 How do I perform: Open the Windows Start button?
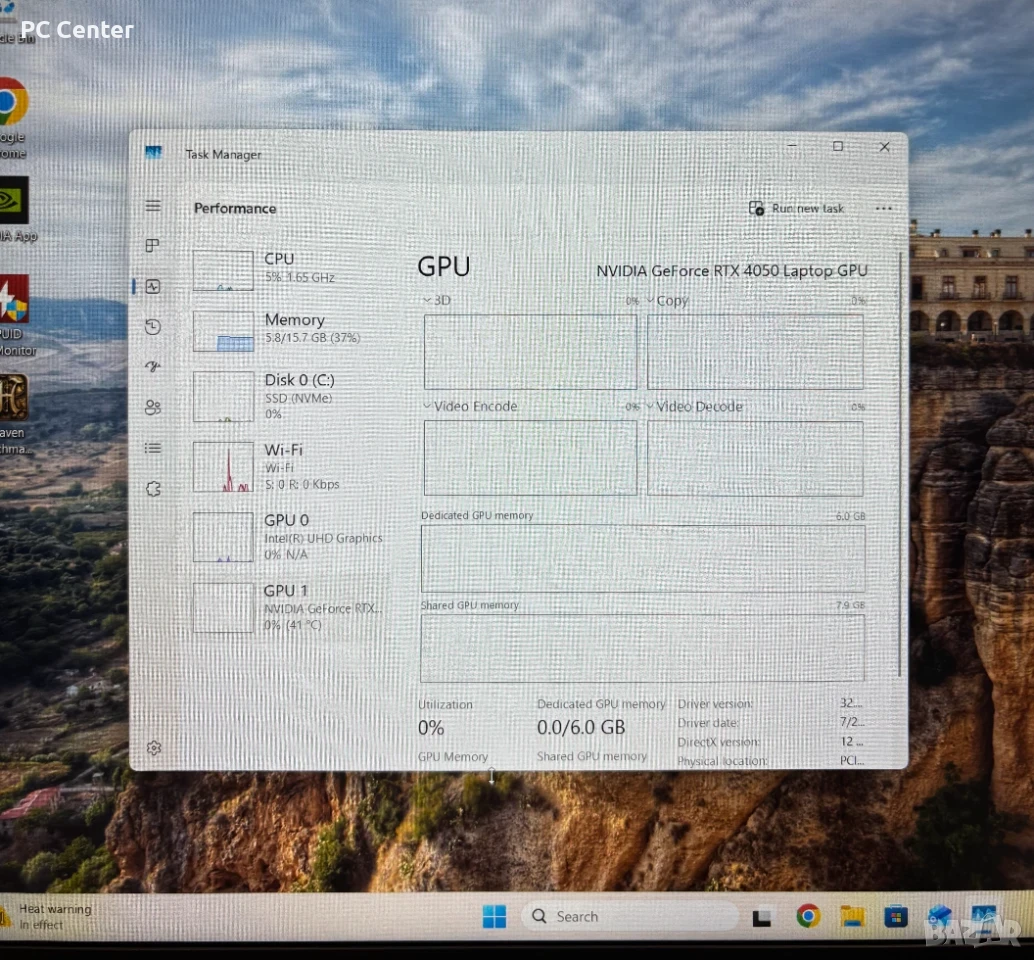pos(494,916)
